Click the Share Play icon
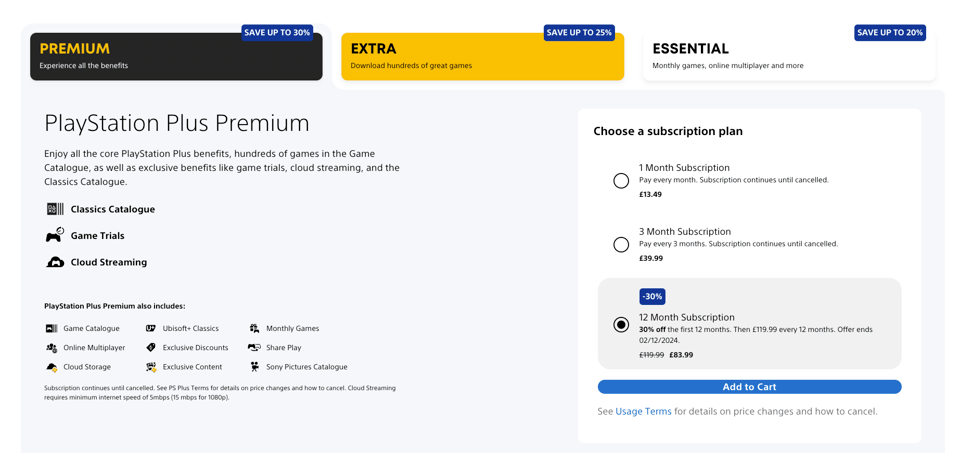Image resolution: width=960 pixels, height=453 pixels. [255, 348]
